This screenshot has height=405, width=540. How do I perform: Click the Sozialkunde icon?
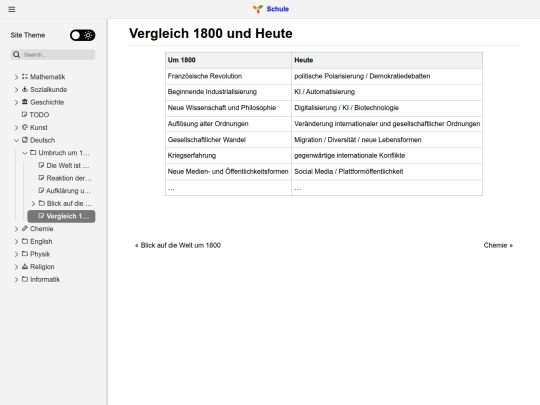tap(25, 89)
